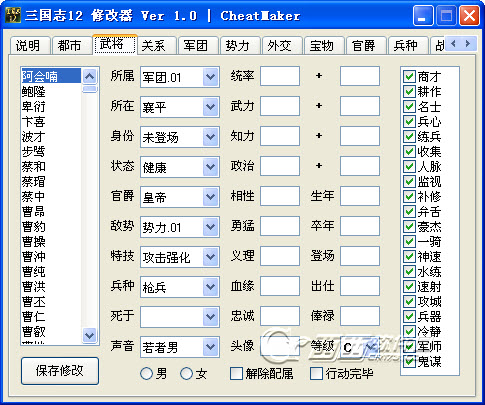The height and width of the screenshot is (405, 485).
Task: Open the 所在 dropdown showing 襄平
Action: coord(210,107)
